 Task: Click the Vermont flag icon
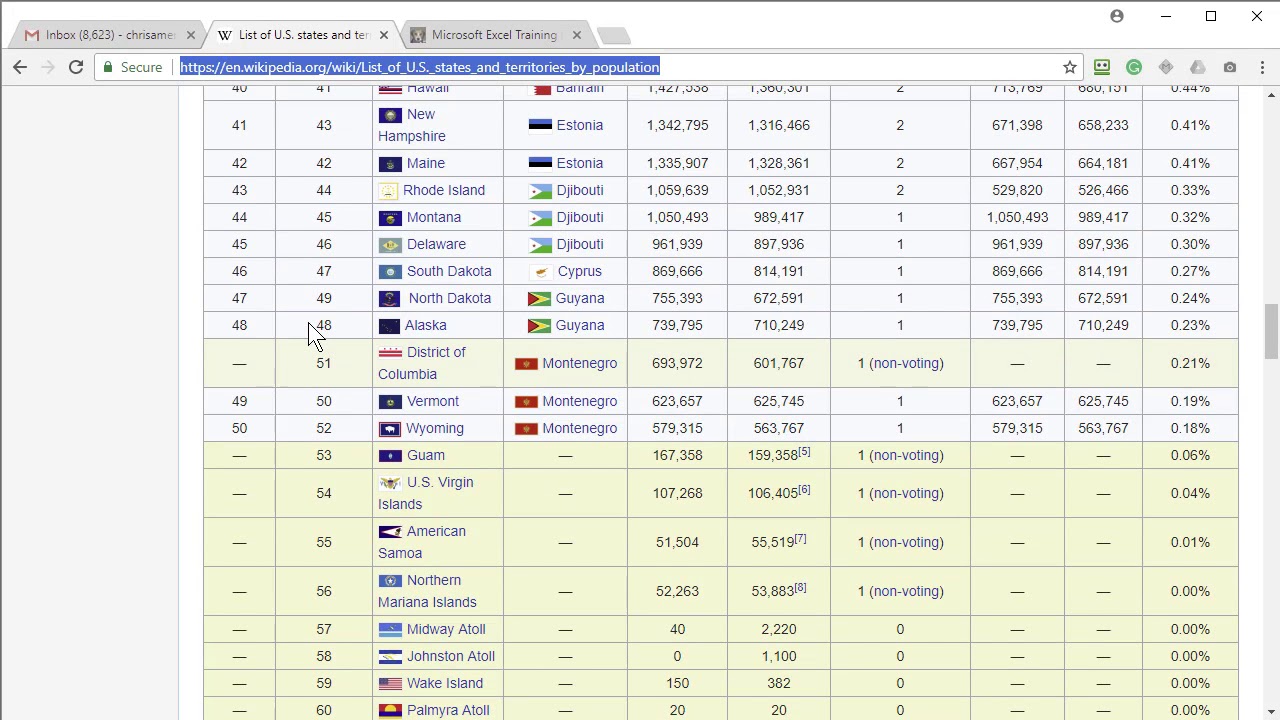(390, 401)
